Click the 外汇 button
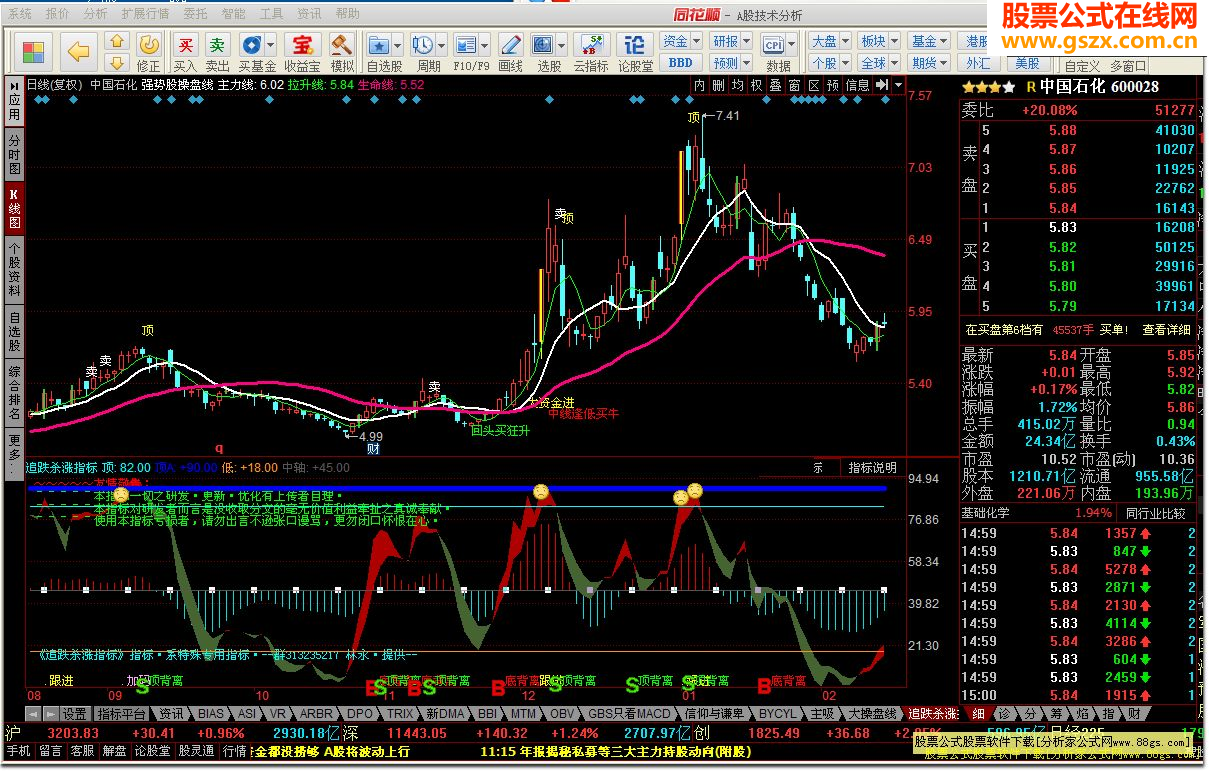 pos(978,62)
